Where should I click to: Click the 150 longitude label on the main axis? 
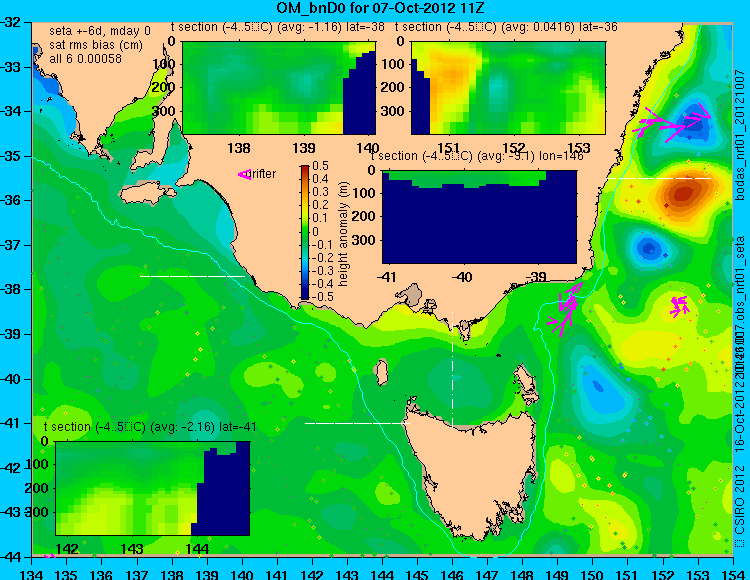[592, 575]
